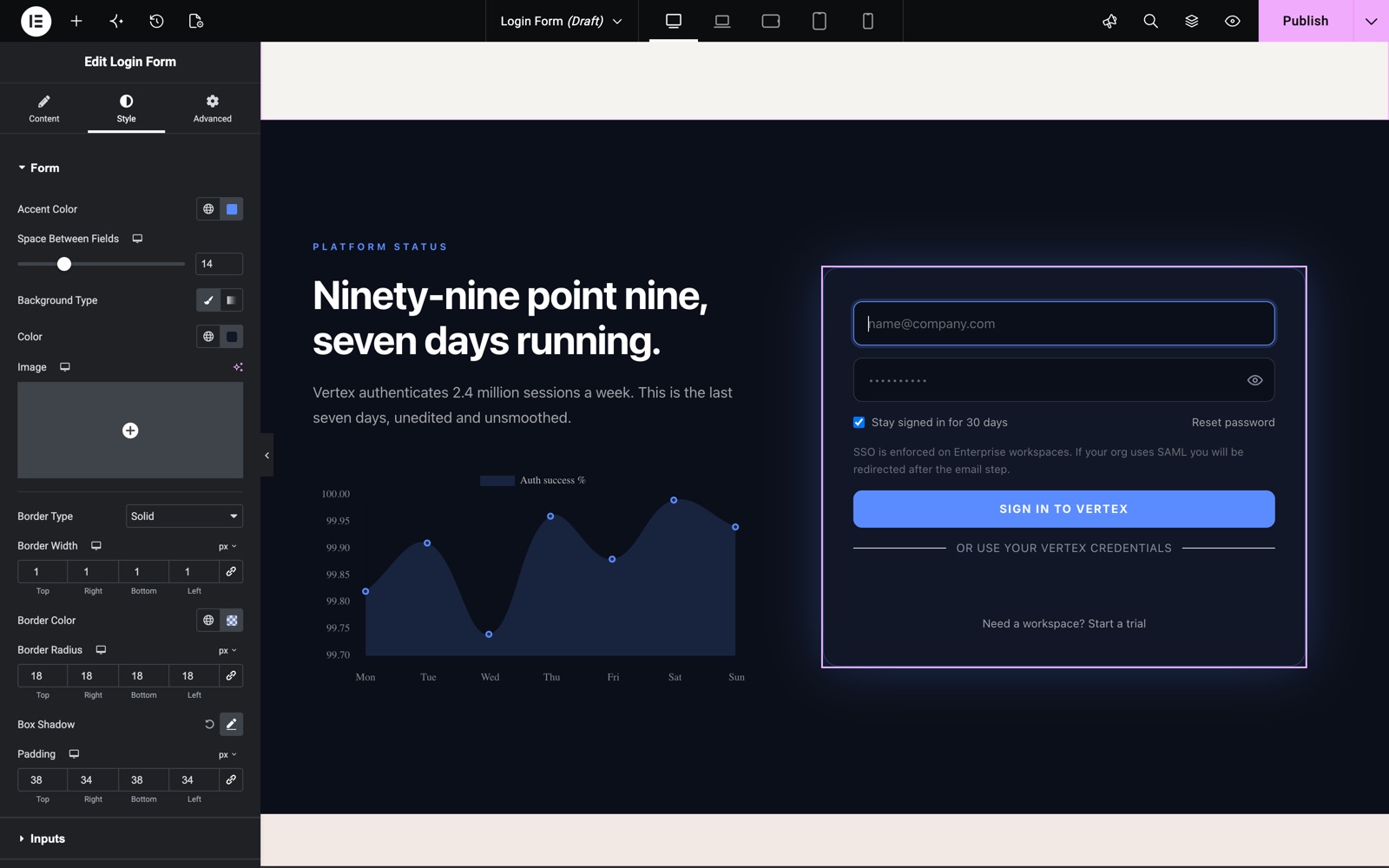
Task: Select classic background type brush
Action: (208, 300)
